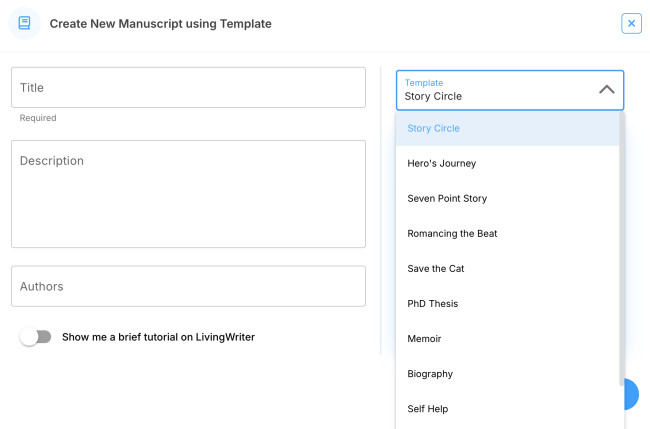The width and height of the screenshot is (650, 429).
Task: Enable the brief LivingWriter tutorial toggle
Action: (36, 337)
